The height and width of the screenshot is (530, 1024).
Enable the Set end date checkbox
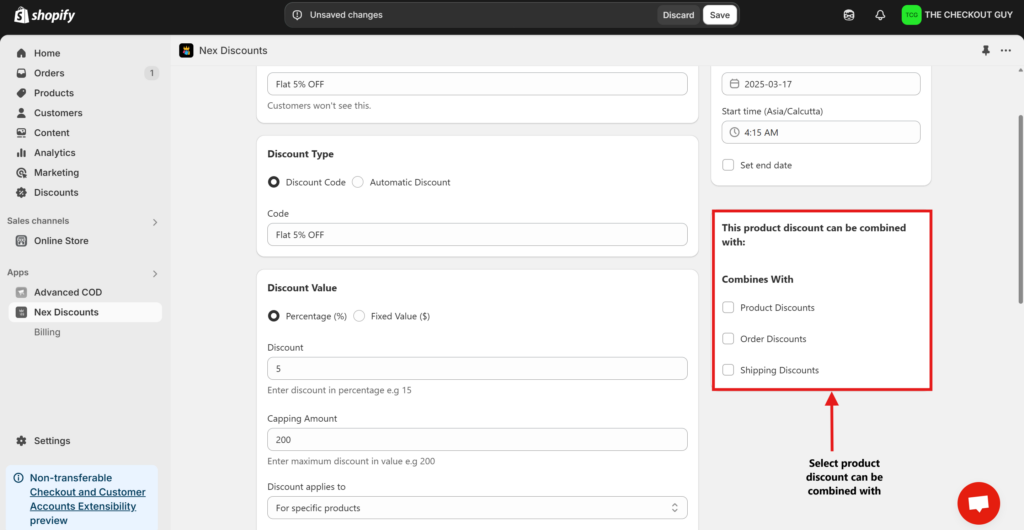(x=728, y=165)
